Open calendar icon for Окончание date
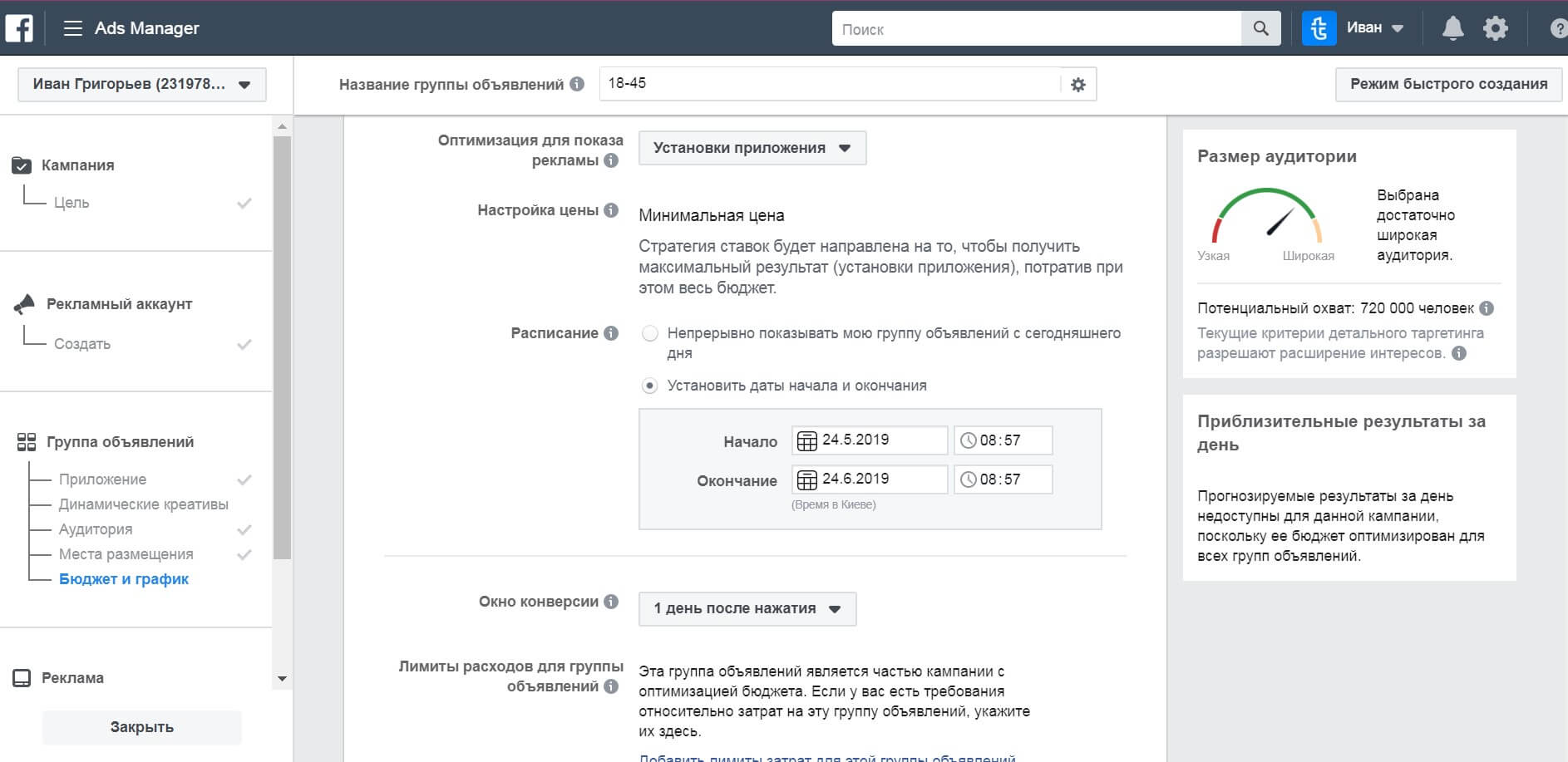Viewport: 1568px width, 762px height. pos(806,479)
